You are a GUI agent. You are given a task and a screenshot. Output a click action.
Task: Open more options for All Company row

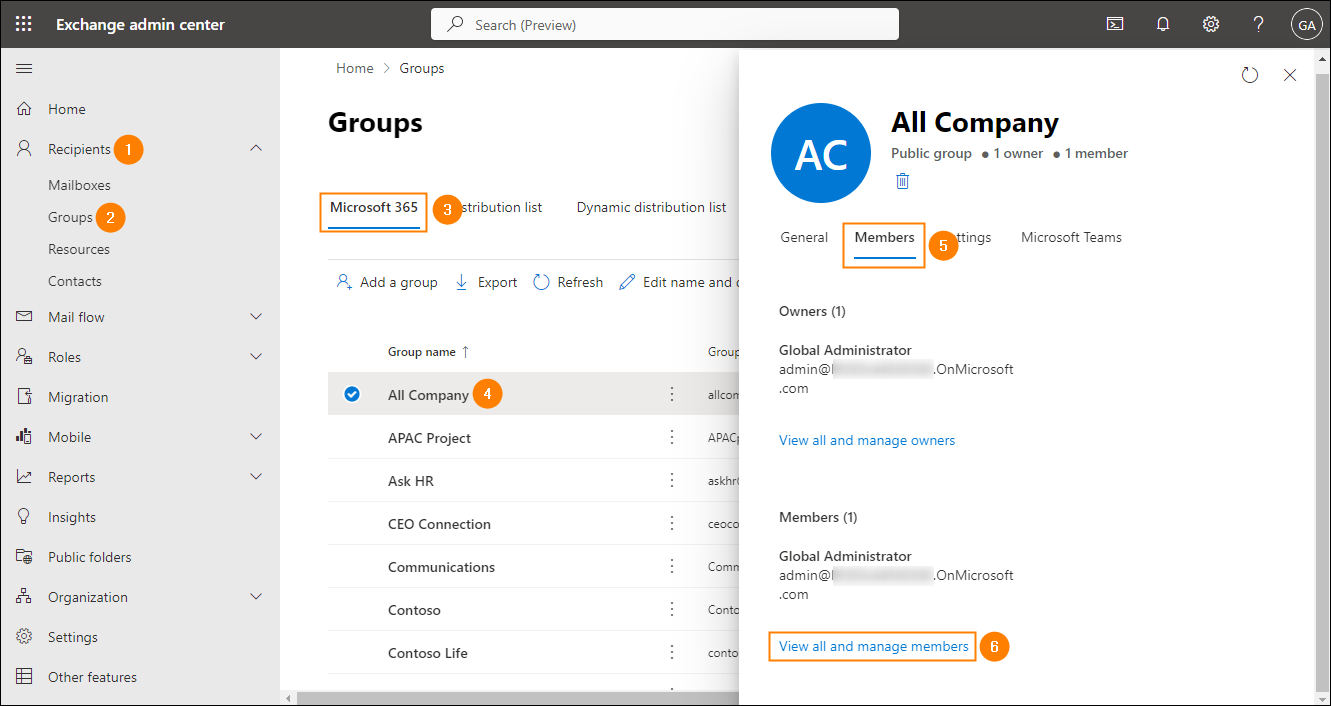tap(672, 395)
